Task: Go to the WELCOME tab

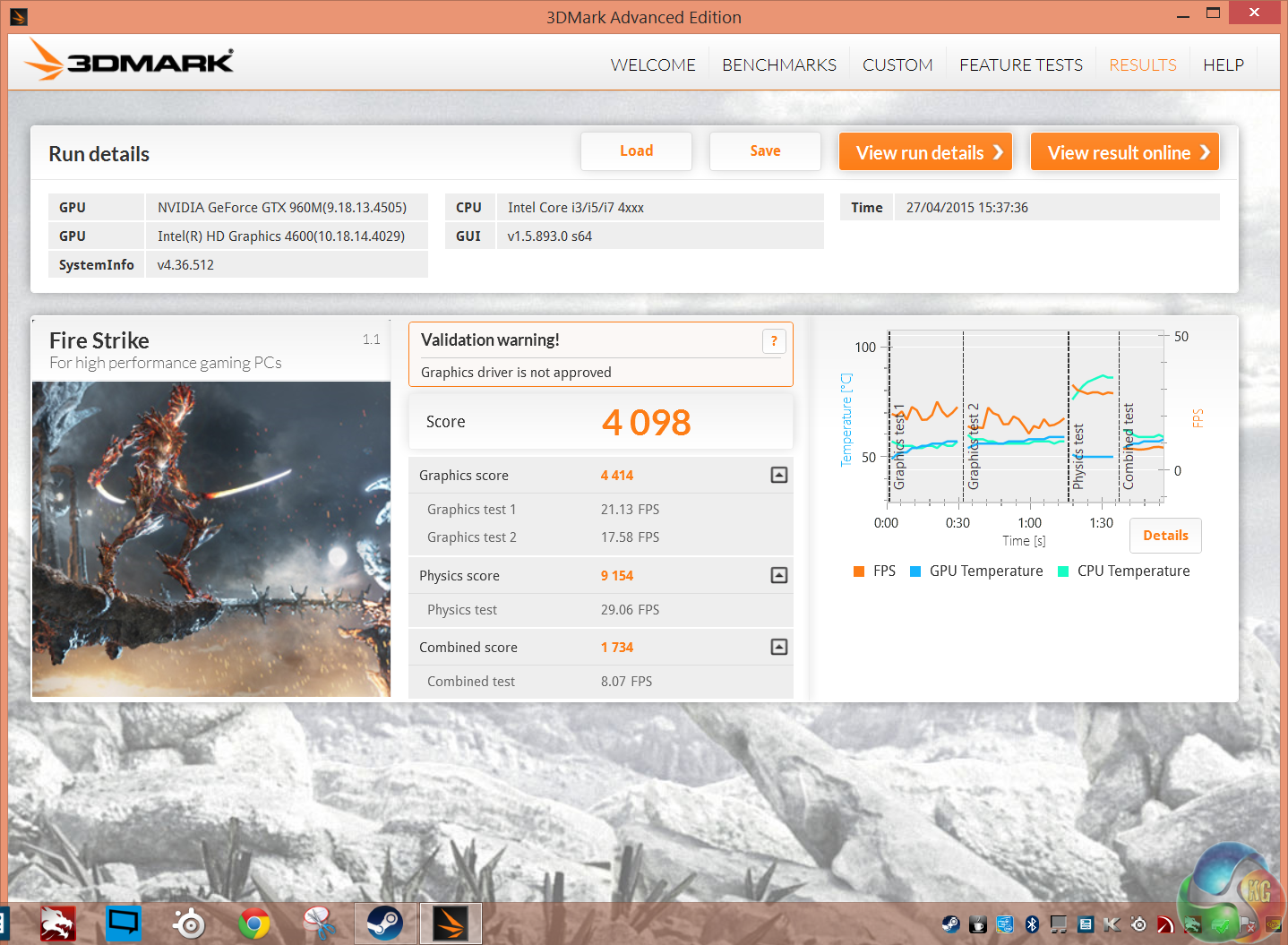Action: (653, 64)
